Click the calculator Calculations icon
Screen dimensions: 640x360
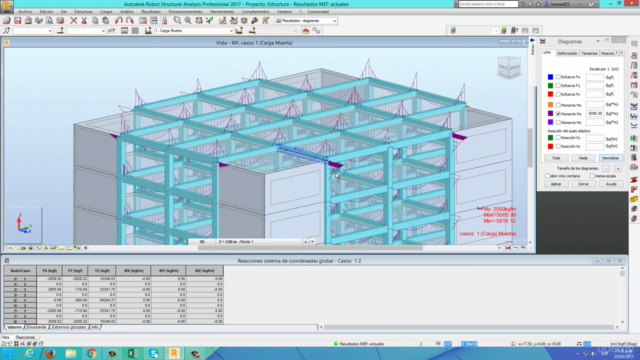[x=143, y=20]
